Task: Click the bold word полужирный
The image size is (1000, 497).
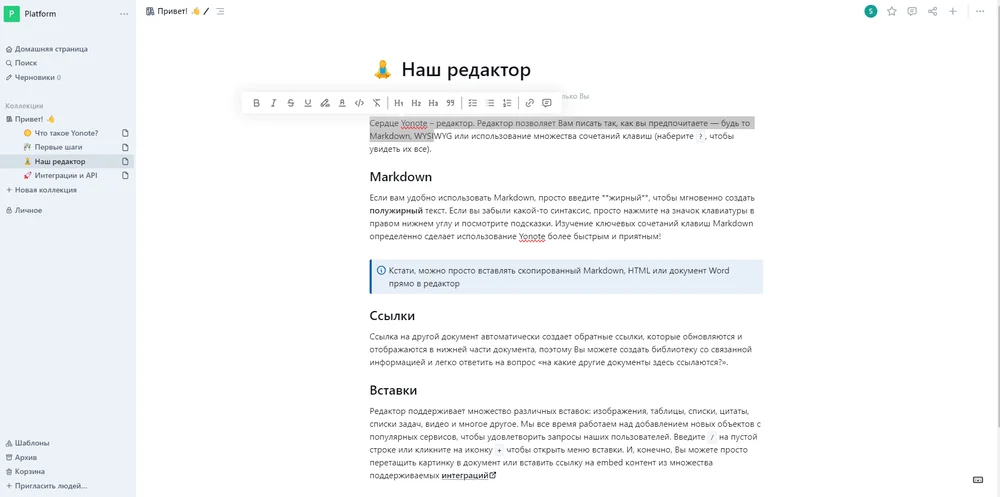Action: pos(395,211)
